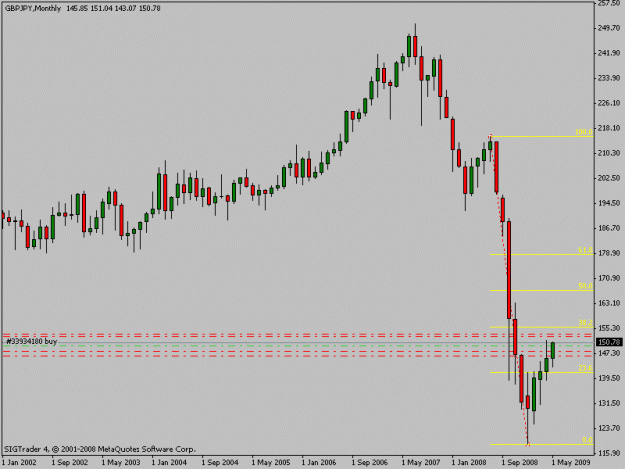The width and height of the screenshot is (625, 469).
Task: Click the 123.70 price axis label
Action: [609, 428]
